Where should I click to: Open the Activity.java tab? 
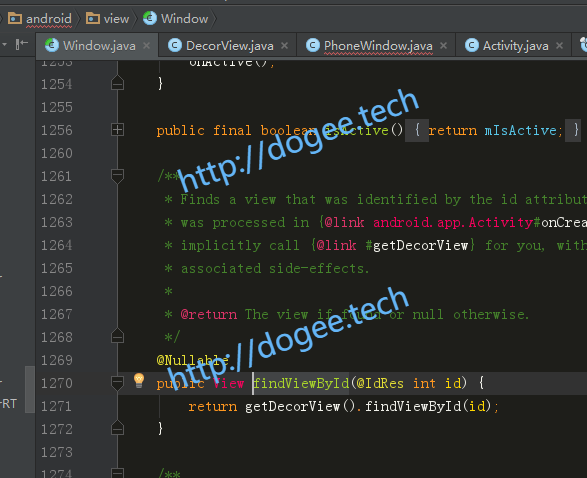coord(515,46)
